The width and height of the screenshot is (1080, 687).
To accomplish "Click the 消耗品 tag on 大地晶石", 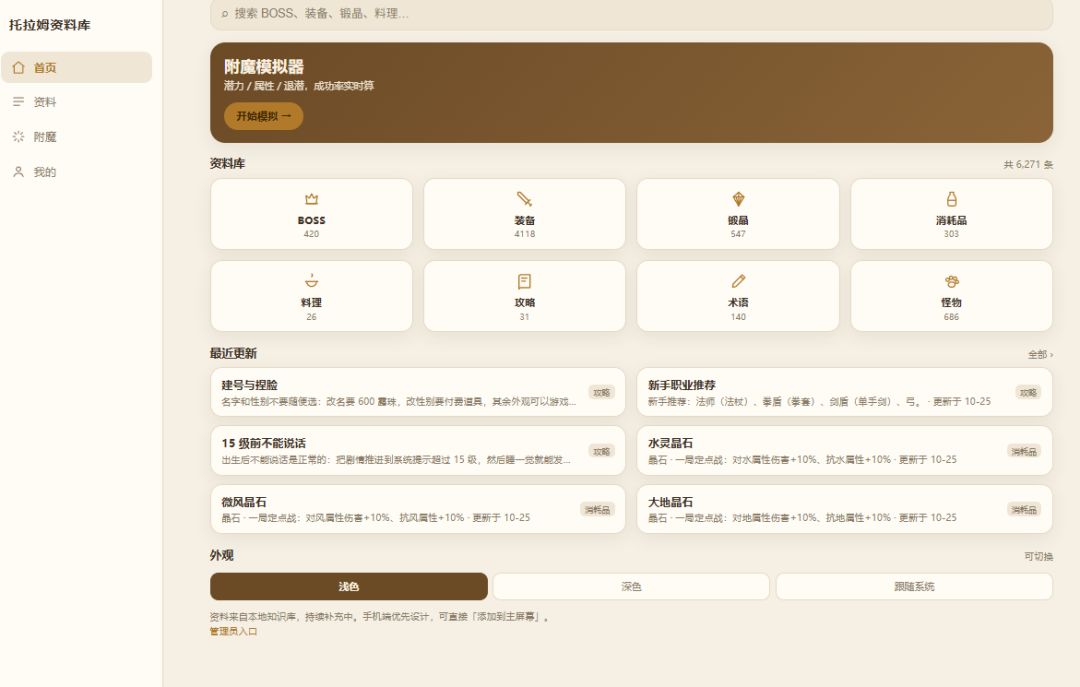I will tap(1024, 510).
